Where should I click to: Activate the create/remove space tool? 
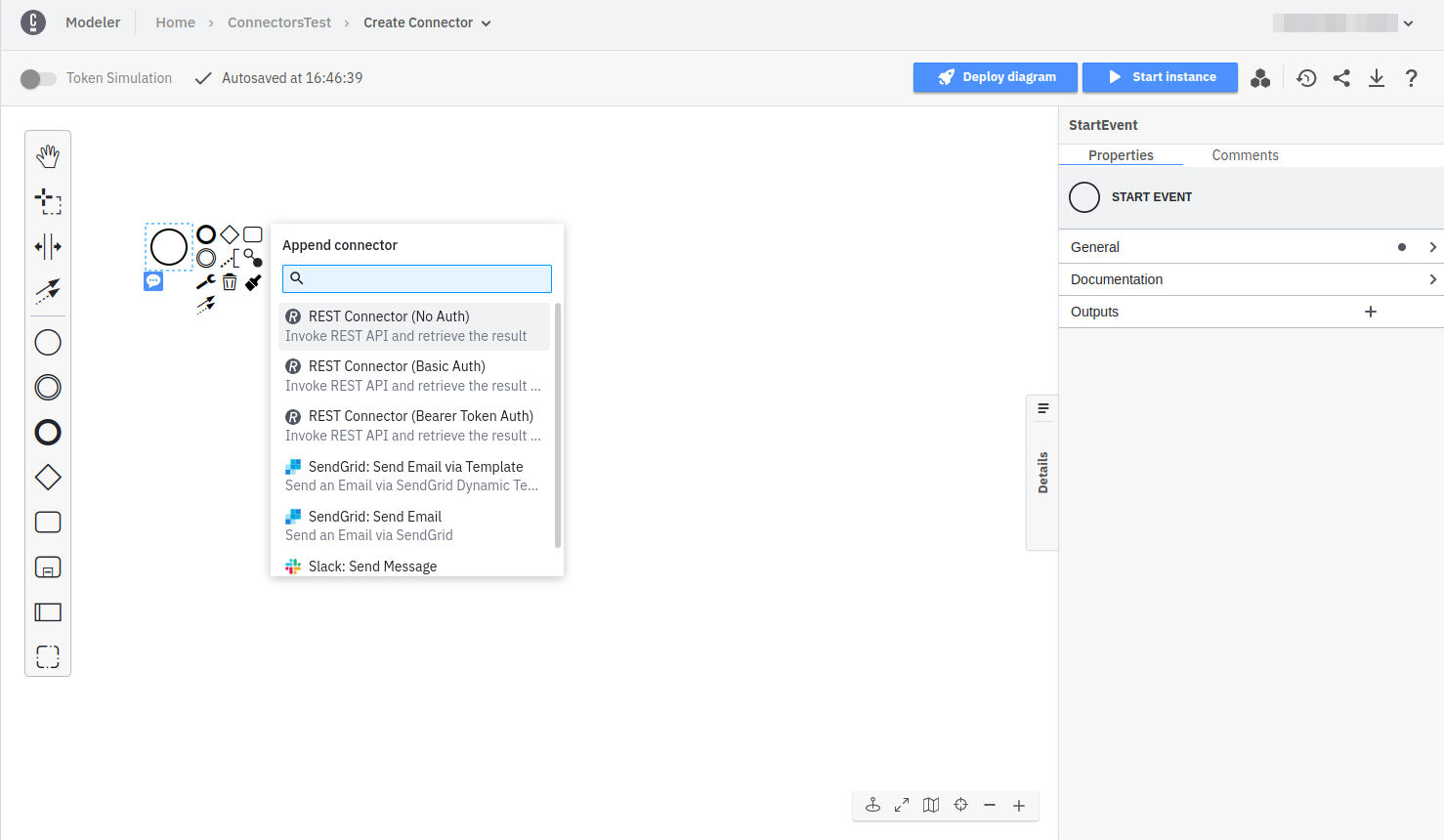pyautogui.click(x=48, y=246)
